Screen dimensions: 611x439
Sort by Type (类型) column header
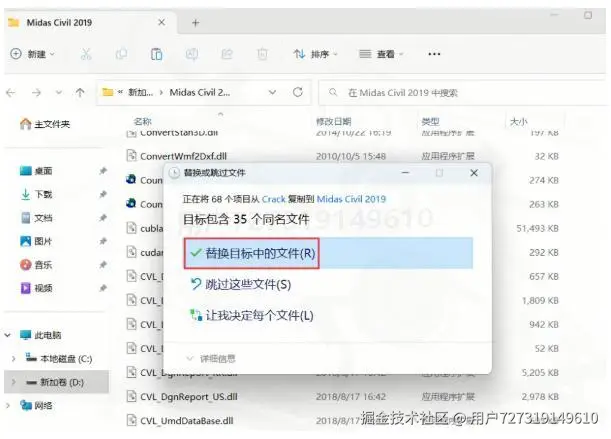(x=430, y=122)
